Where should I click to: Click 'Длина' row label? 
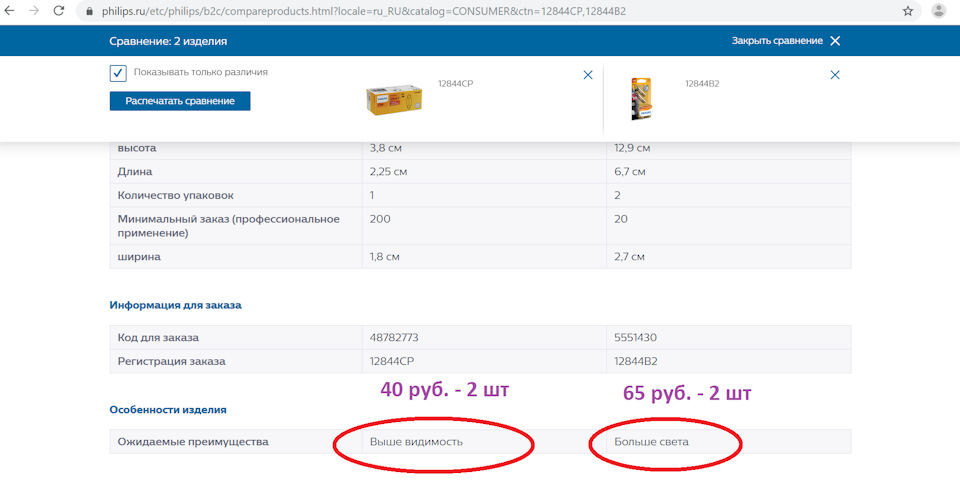click(135, 171)
